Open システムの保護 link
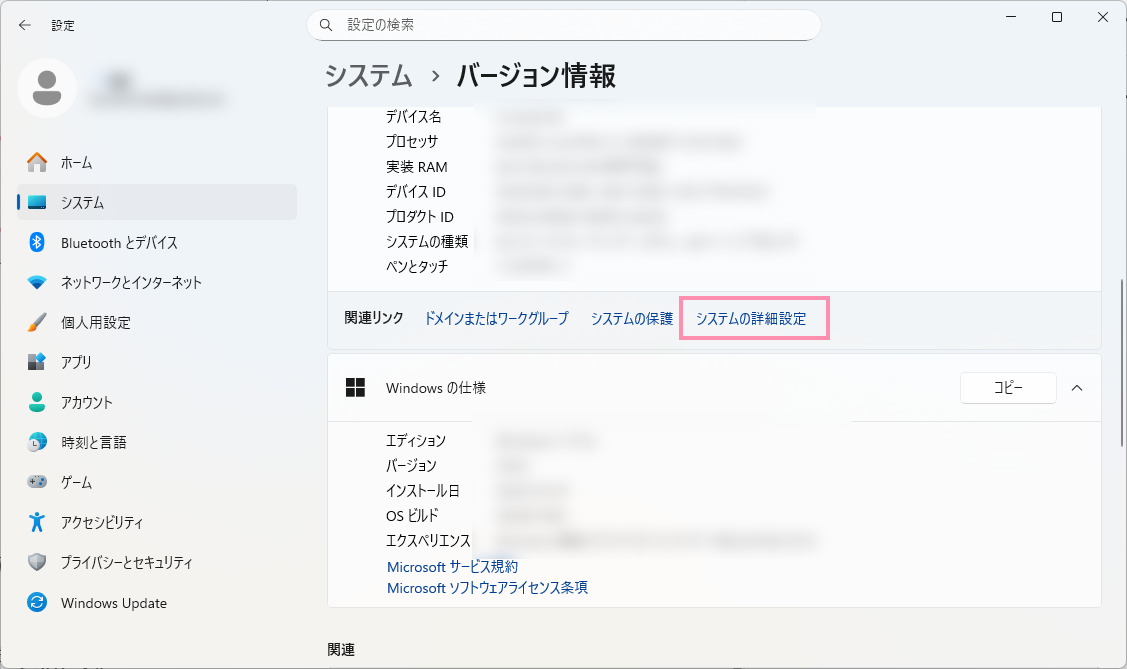The height and width of the screenshot is (669, 1127). pos(632,318)
